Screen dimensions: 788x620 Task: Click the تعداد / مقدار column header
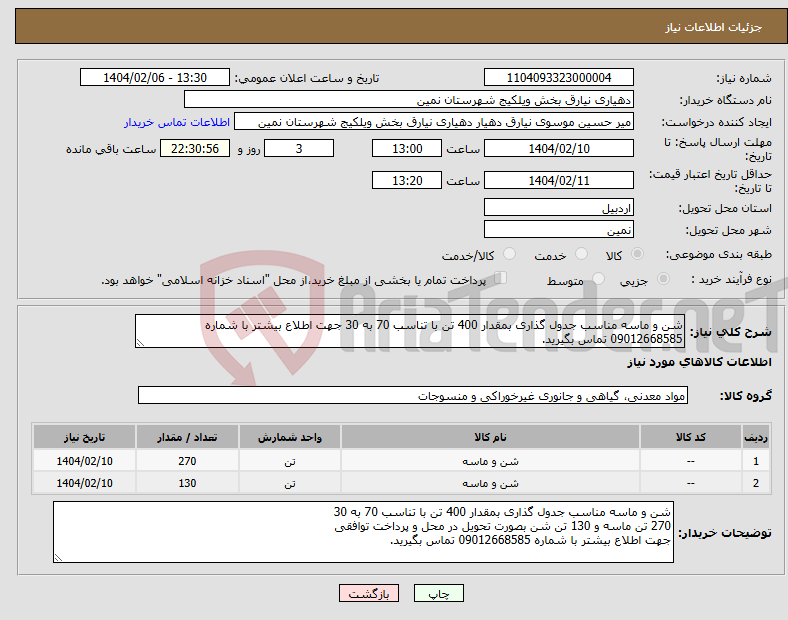pyautogui.click(x=187, y=437)
